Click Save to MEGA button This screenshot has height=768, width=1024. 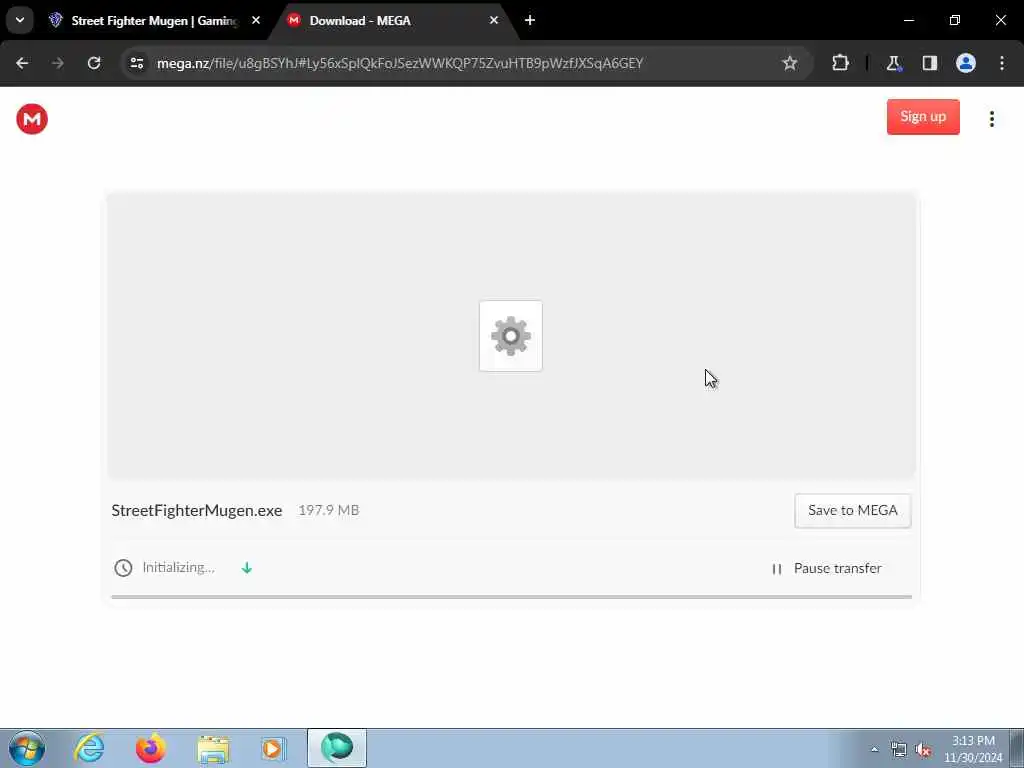852,511
